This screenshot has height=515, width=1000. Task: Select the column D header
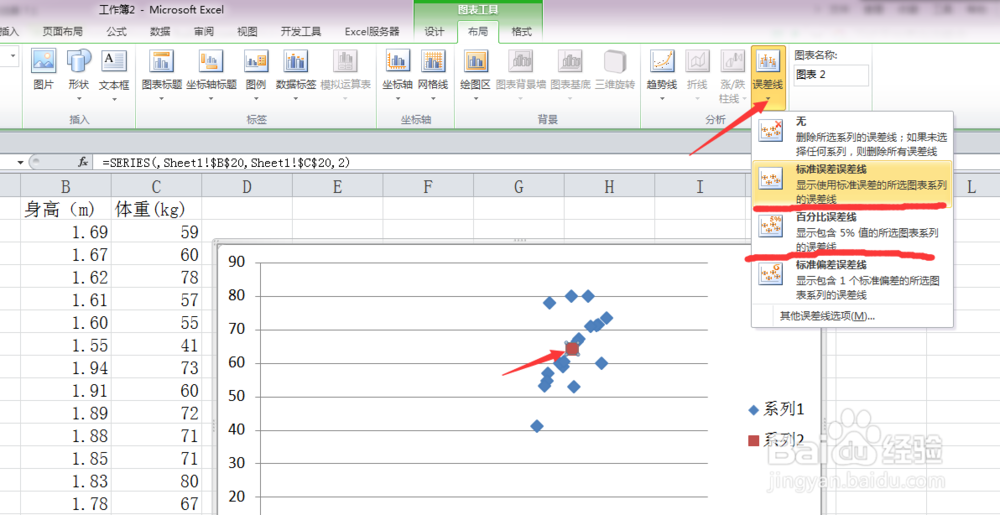(x=247, y=186)
